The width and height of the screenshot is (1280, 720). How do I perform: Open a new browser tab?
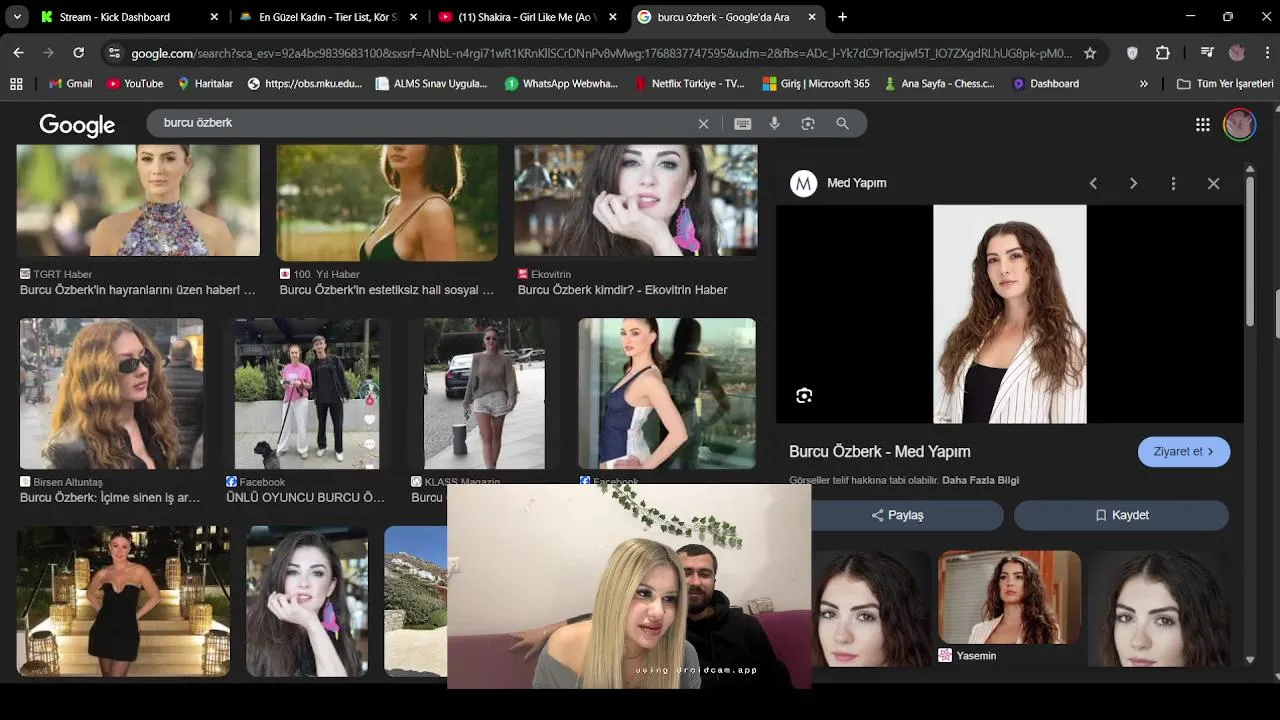point(842,17)
